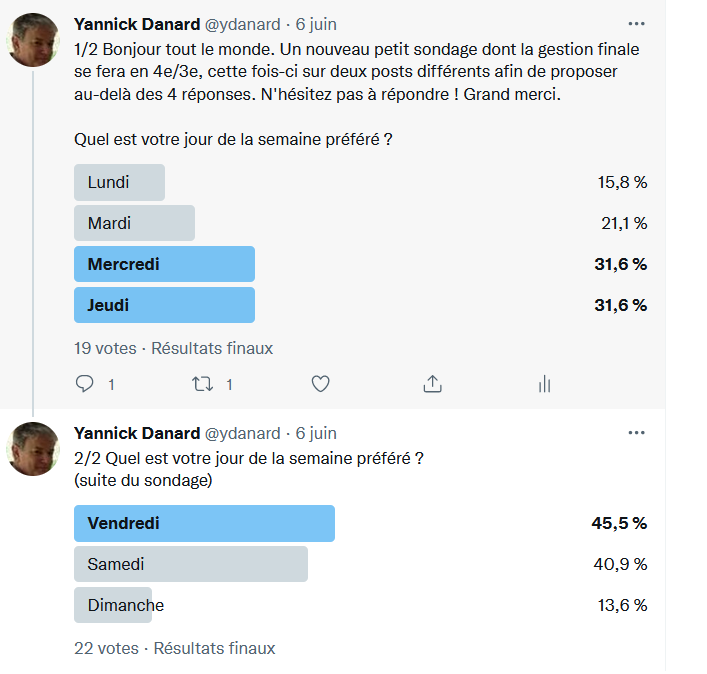Image resolution: width=707 pixels, height=674 pixels.
Task: Click the share icon under first tweet
Action: click(x=432, y=384)
